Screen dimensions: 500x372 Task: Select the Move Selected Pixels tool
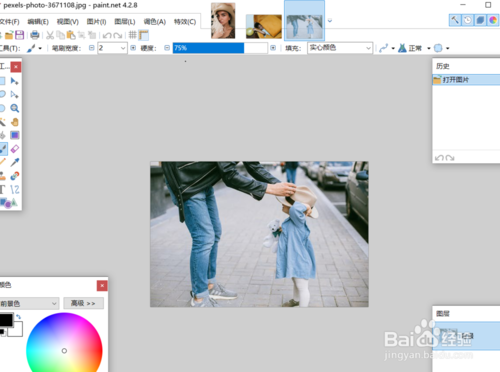pos(14,81)
